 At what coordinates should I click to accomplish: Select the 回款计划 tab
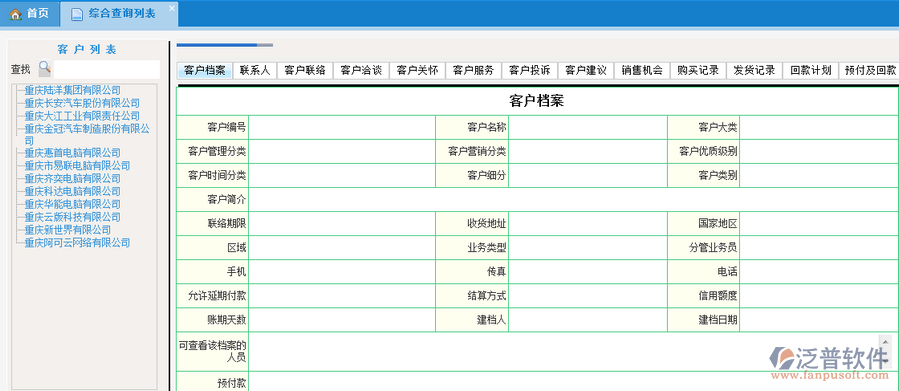coord(811,71)
